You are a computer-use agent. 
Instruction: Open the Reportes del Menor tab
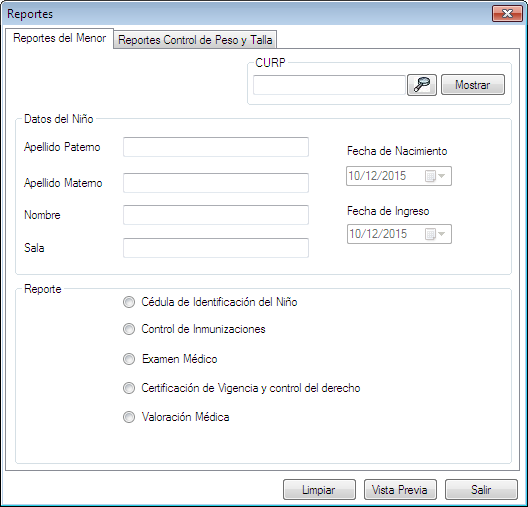pos(60,38)
